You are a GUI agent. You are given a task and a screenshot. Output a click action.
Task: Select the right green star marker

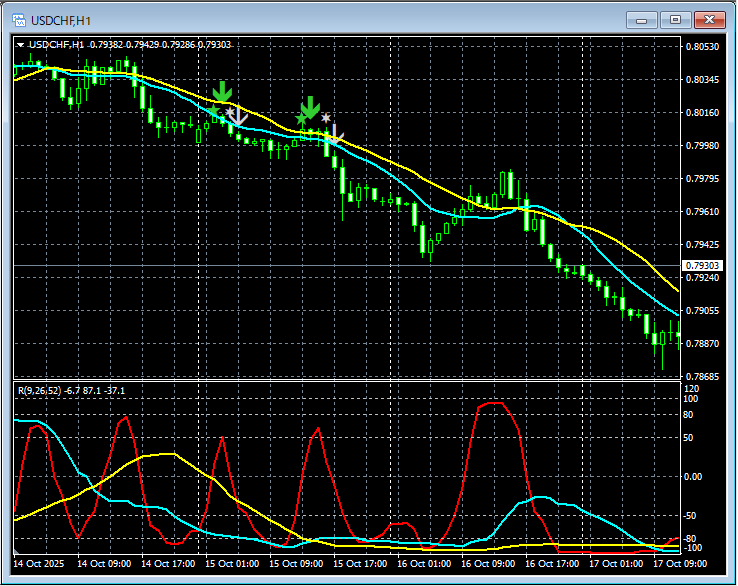coord(301,120)
